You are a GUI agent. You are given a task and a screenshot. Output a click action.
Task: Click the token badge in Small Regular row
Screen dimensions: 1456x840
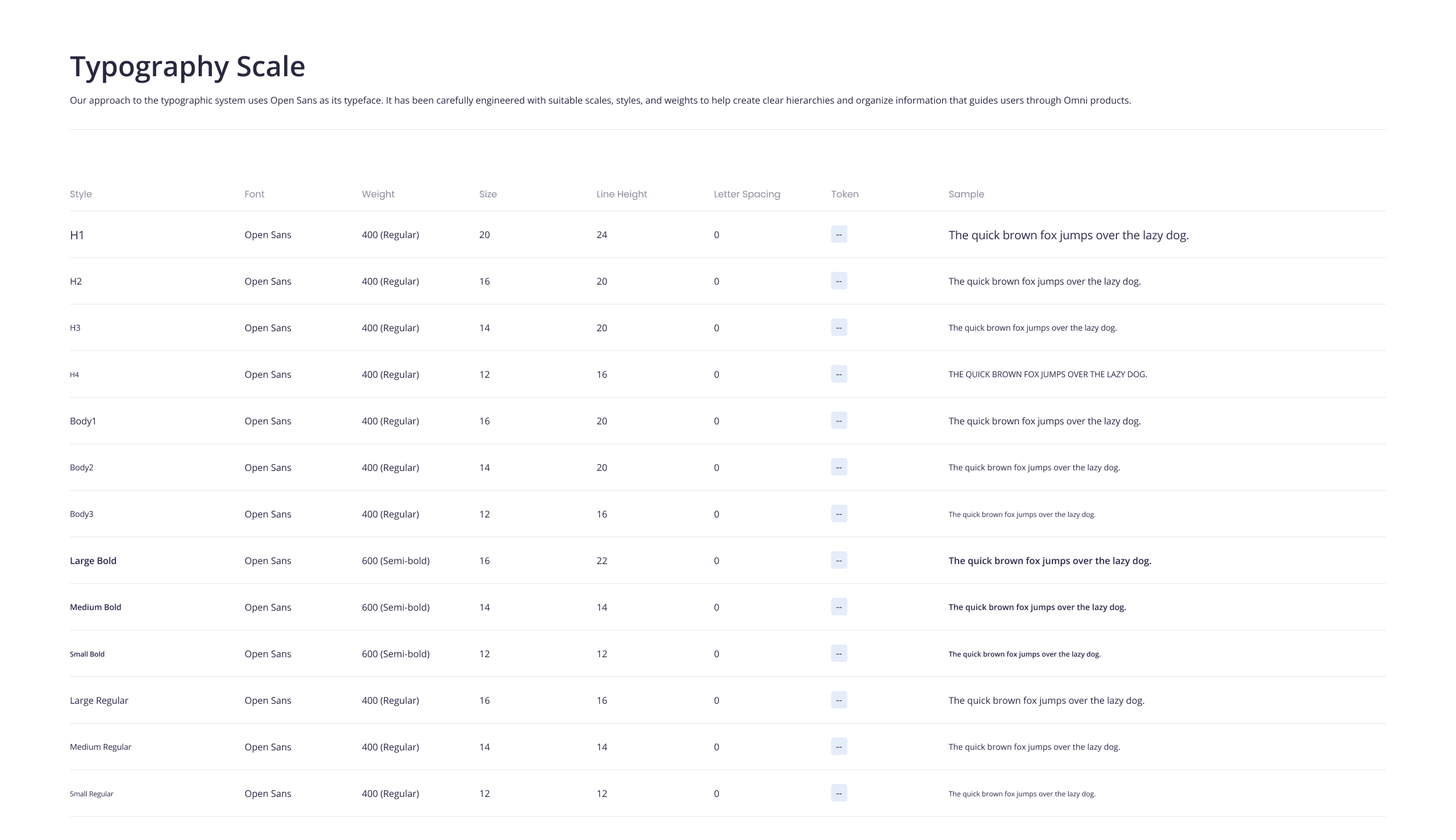pyautogui.click(x=839, y=793)
